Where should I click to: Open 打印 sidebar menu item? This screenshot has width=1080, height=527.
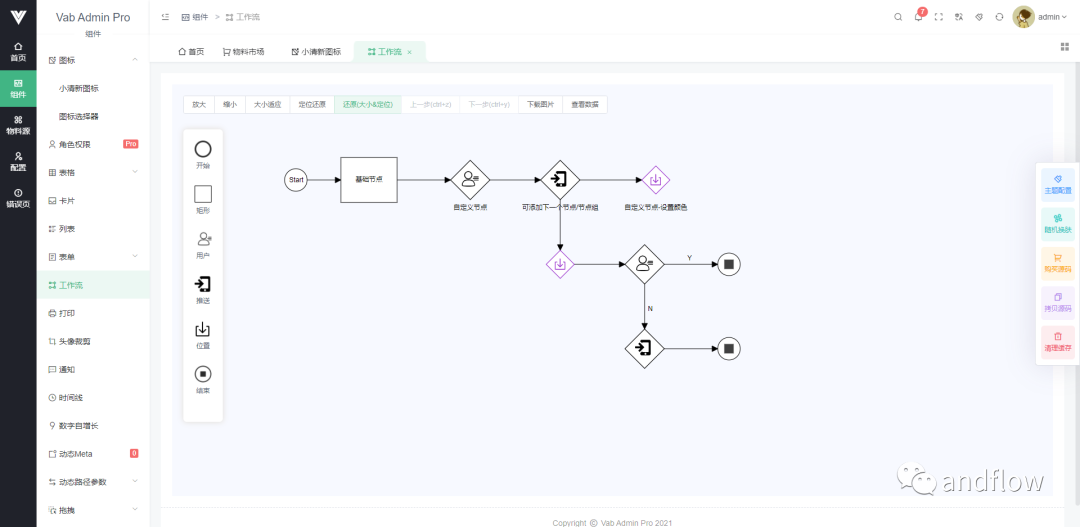tap(93, 313)
